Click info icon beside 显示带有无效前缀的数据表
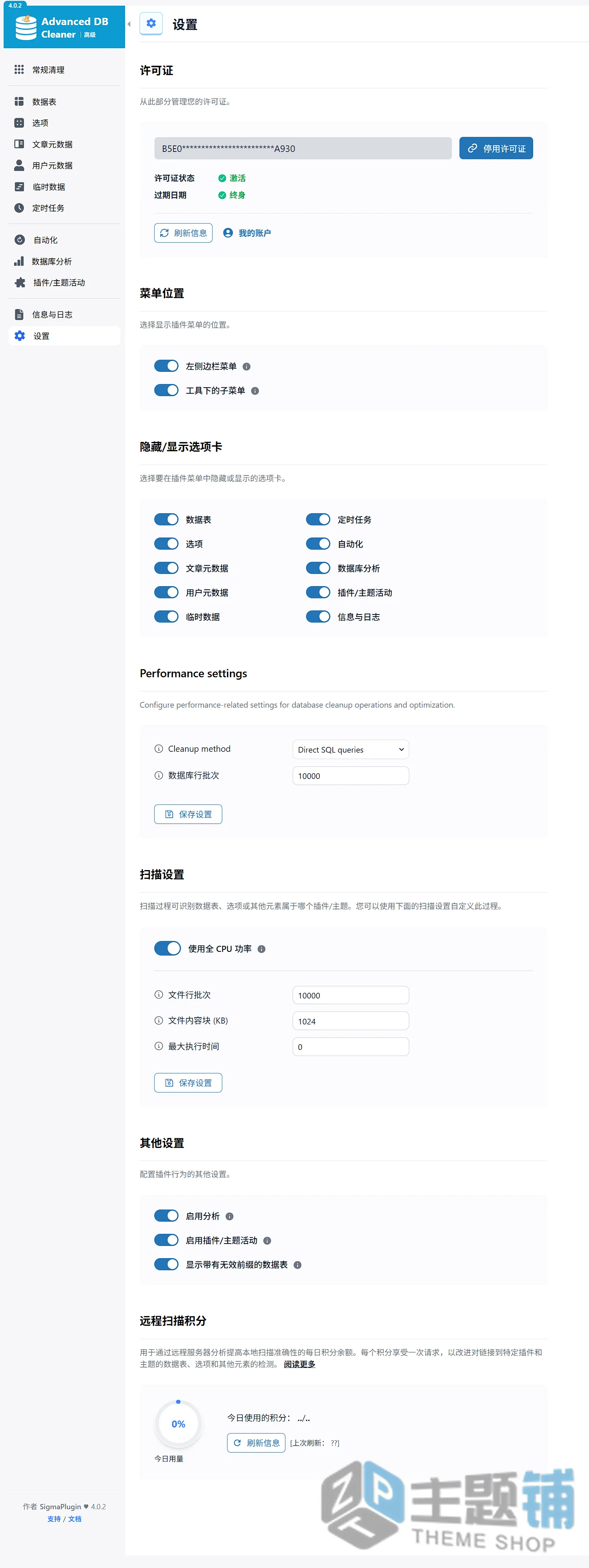This screenshot has height=1568, width=589. coord(298,1265)
